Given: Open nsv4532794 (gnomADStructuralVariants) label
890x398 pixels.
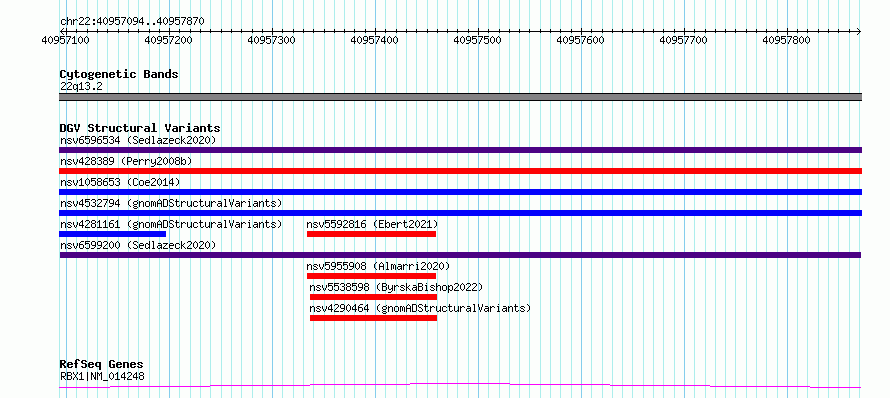Looking at the screenshot, I should click(171, 203).
